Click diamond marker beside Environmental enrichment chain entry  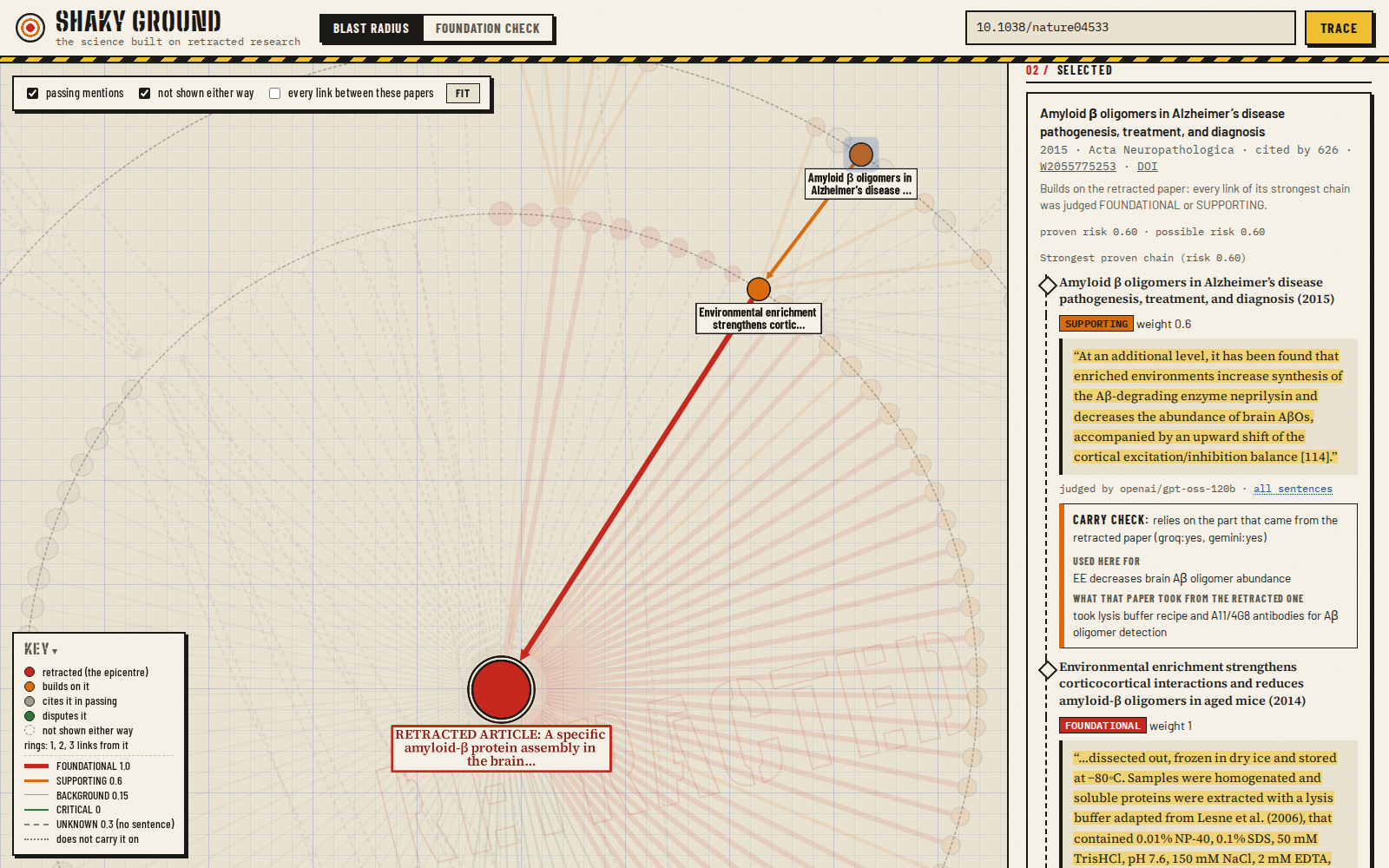[1048, 669]
